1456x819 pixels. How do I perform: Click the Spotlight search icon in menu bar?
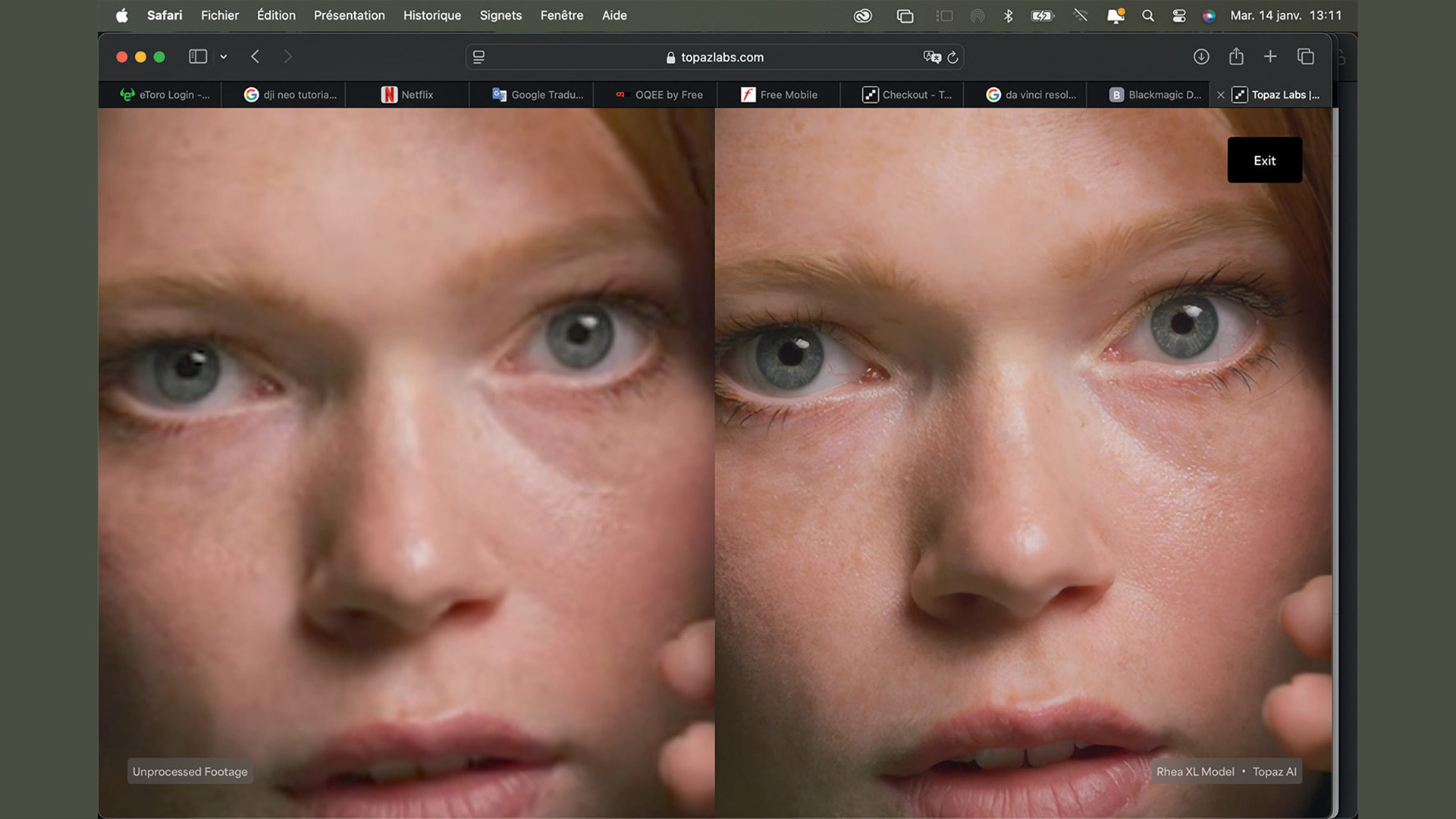1148,15
